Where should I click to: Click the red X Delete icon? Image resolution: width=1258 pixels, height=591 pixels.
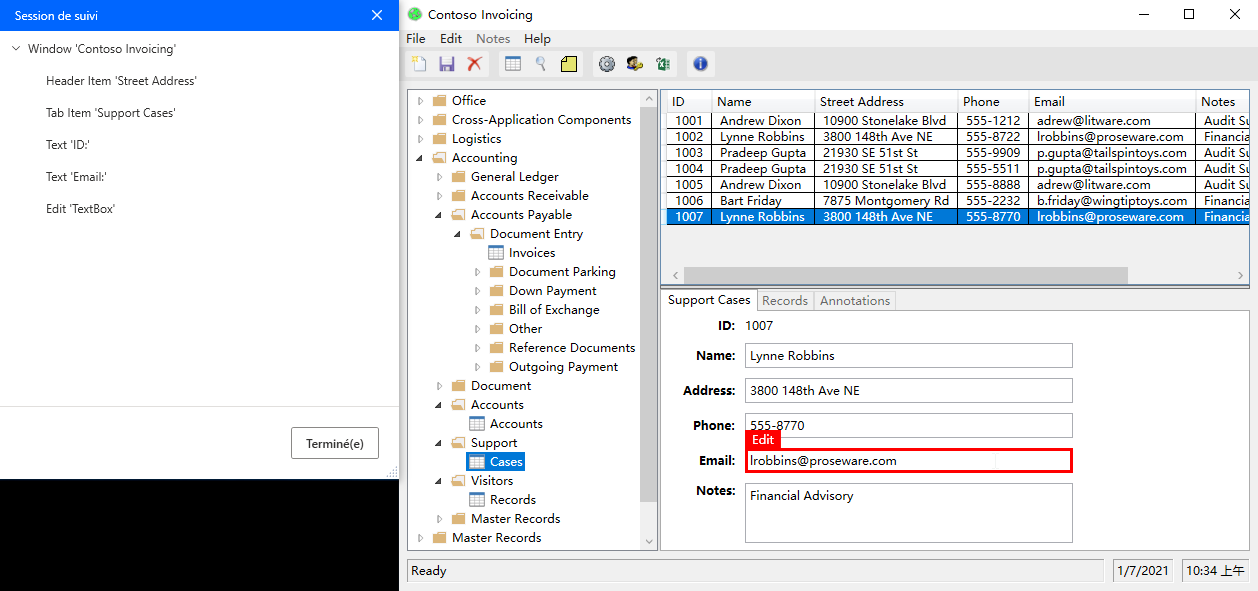tap(475, 64)
